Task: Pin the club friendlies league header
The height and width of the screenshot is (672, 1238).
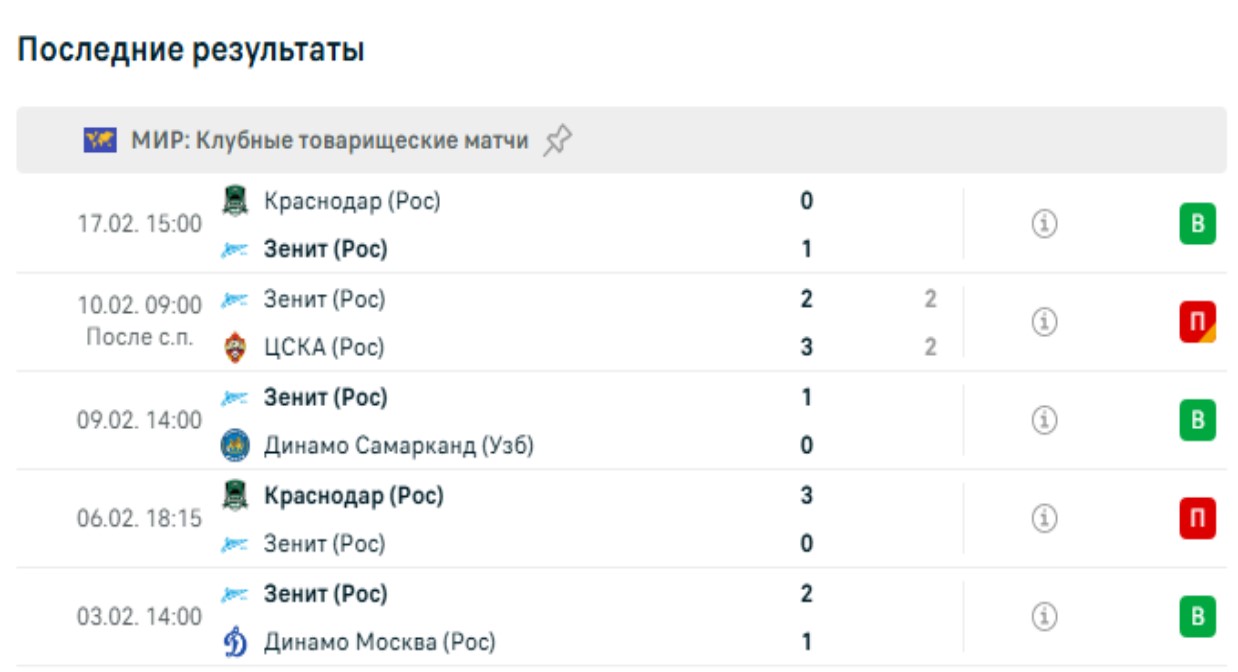Action: point(557,141)
